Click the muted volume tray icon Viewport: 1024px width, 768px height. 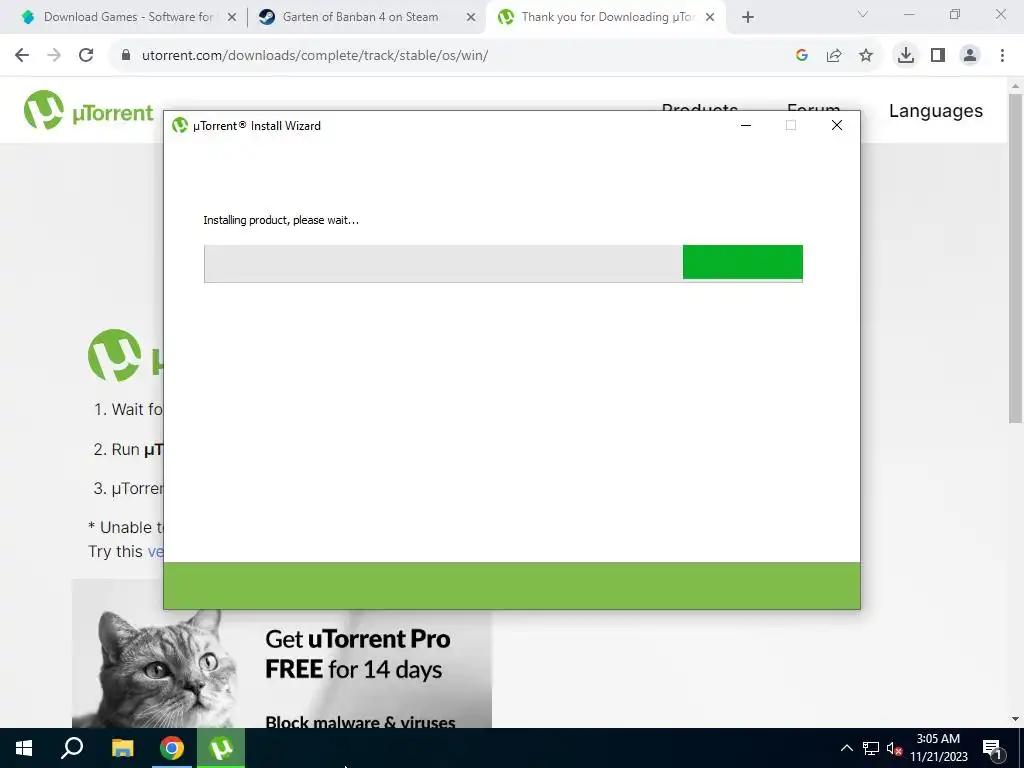[x=894, y=748]
